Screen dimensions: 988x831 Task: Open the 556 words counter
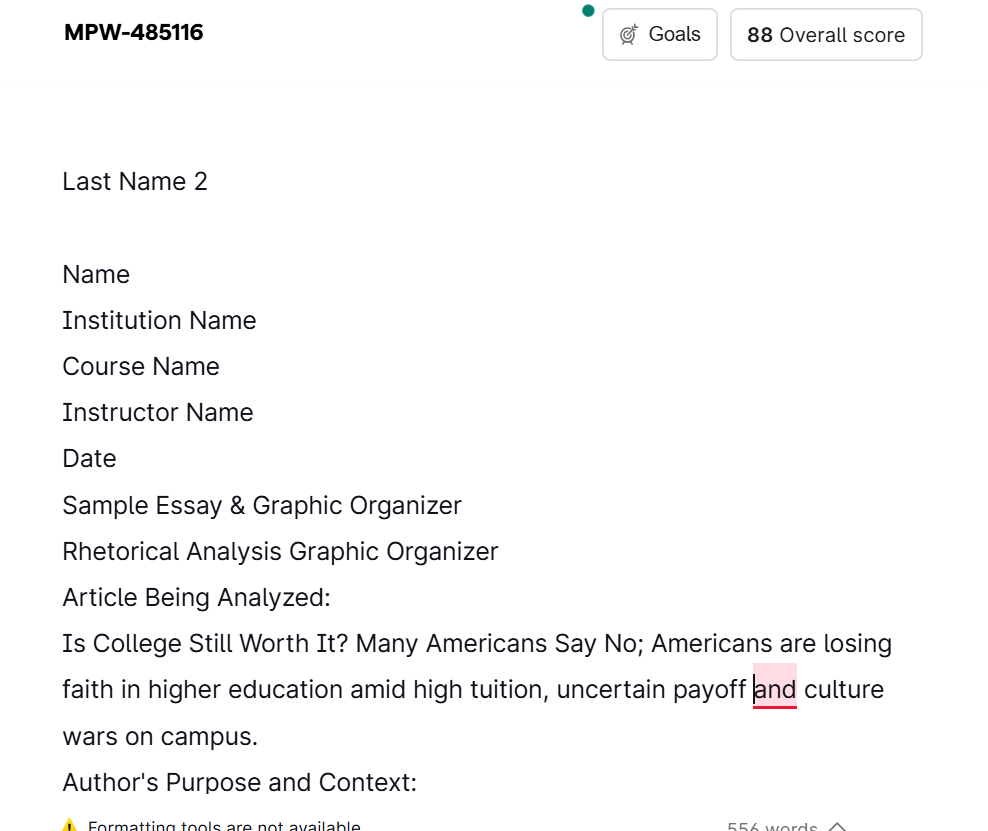pos(772,826)
